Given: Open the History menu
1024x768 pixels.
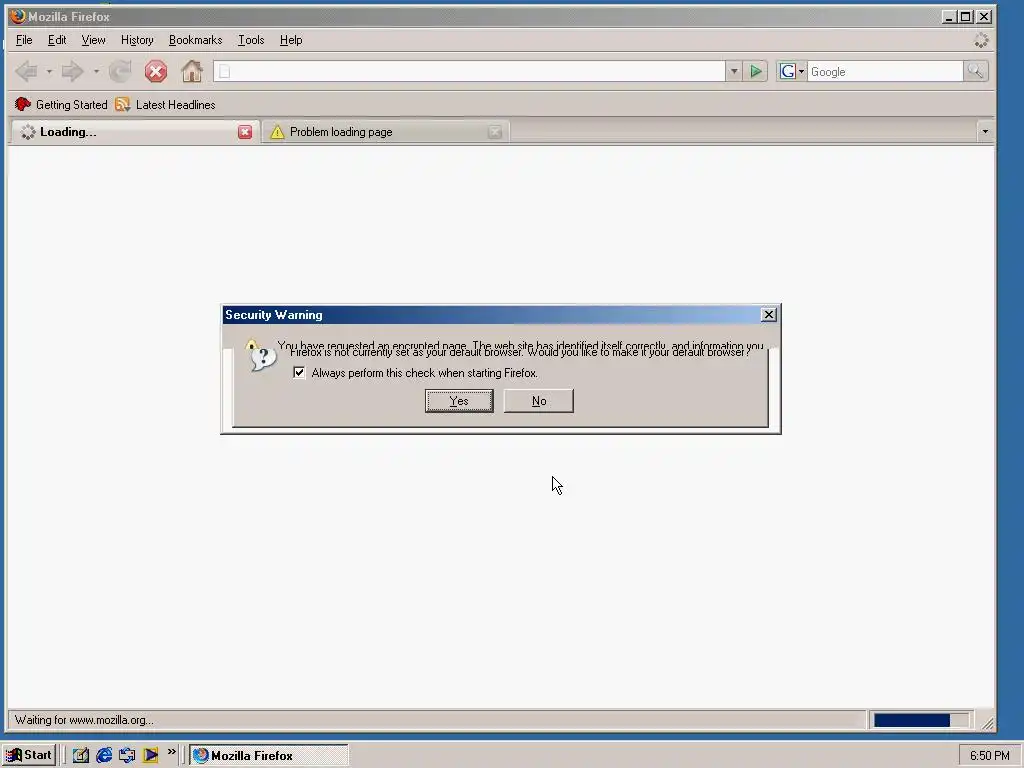Looking at the screenshot, I should [x=137, y=40].
